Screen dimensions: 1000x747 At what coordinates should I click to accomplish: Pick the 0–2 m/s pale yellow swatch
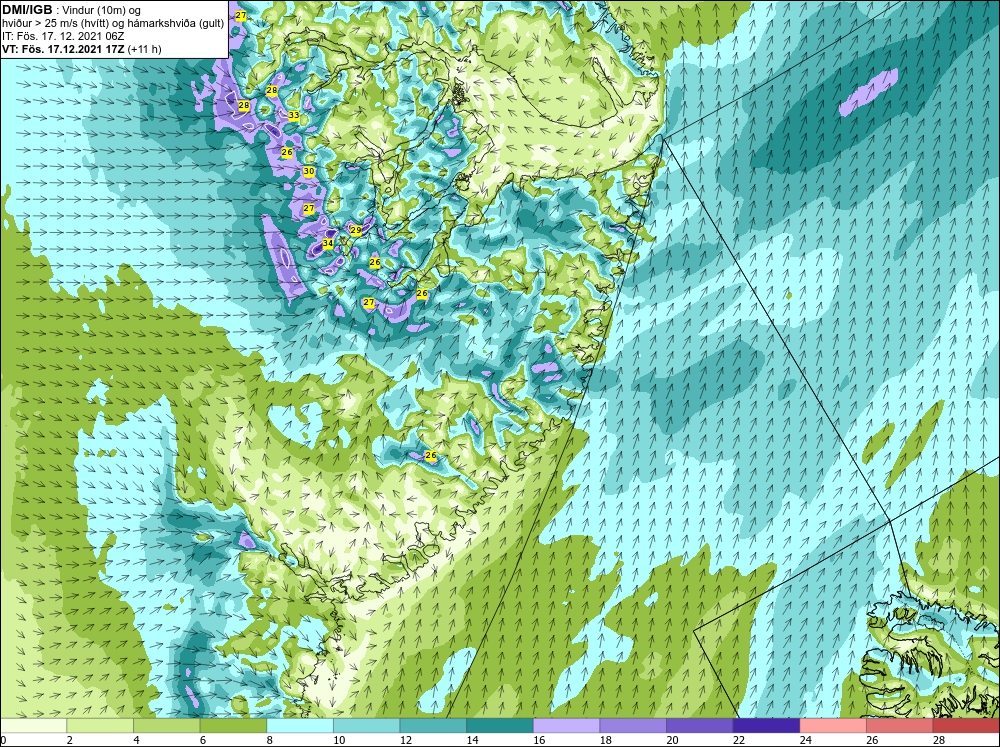coord(34,725)
